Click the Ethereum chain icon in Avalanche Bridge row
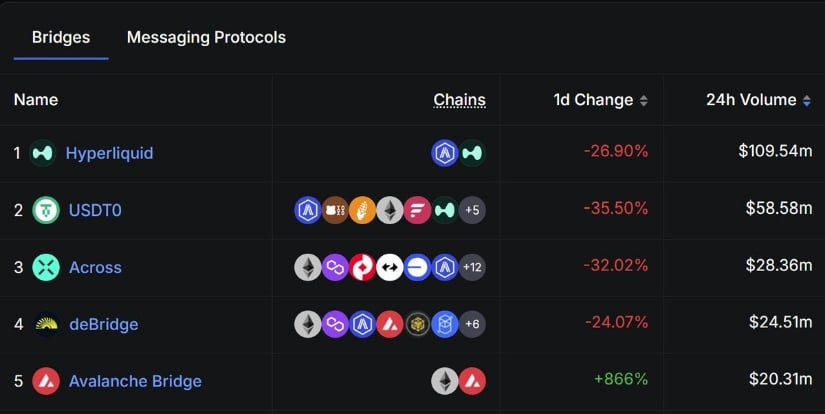825x414 pixels. pos(445,381)
